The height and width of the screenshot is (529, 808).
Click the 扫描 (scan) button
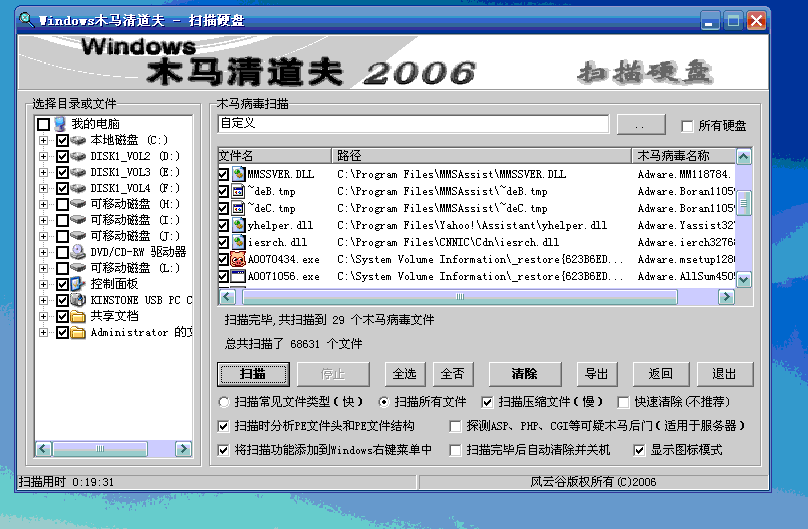pos(253,374)
